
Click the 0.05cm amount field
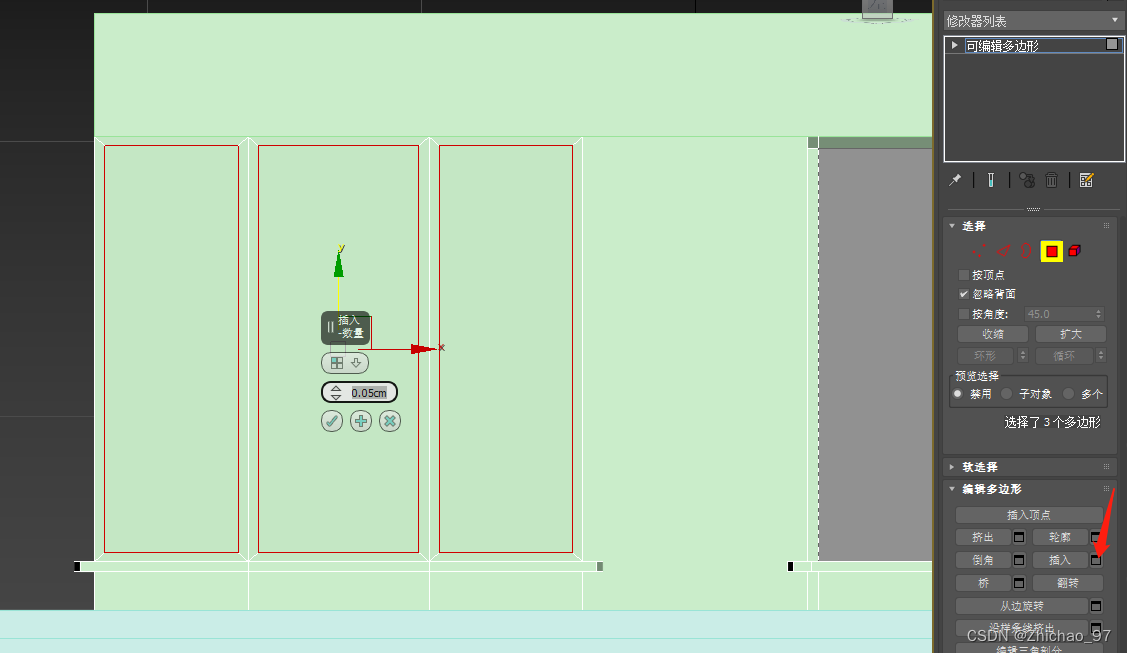[369, 393]
